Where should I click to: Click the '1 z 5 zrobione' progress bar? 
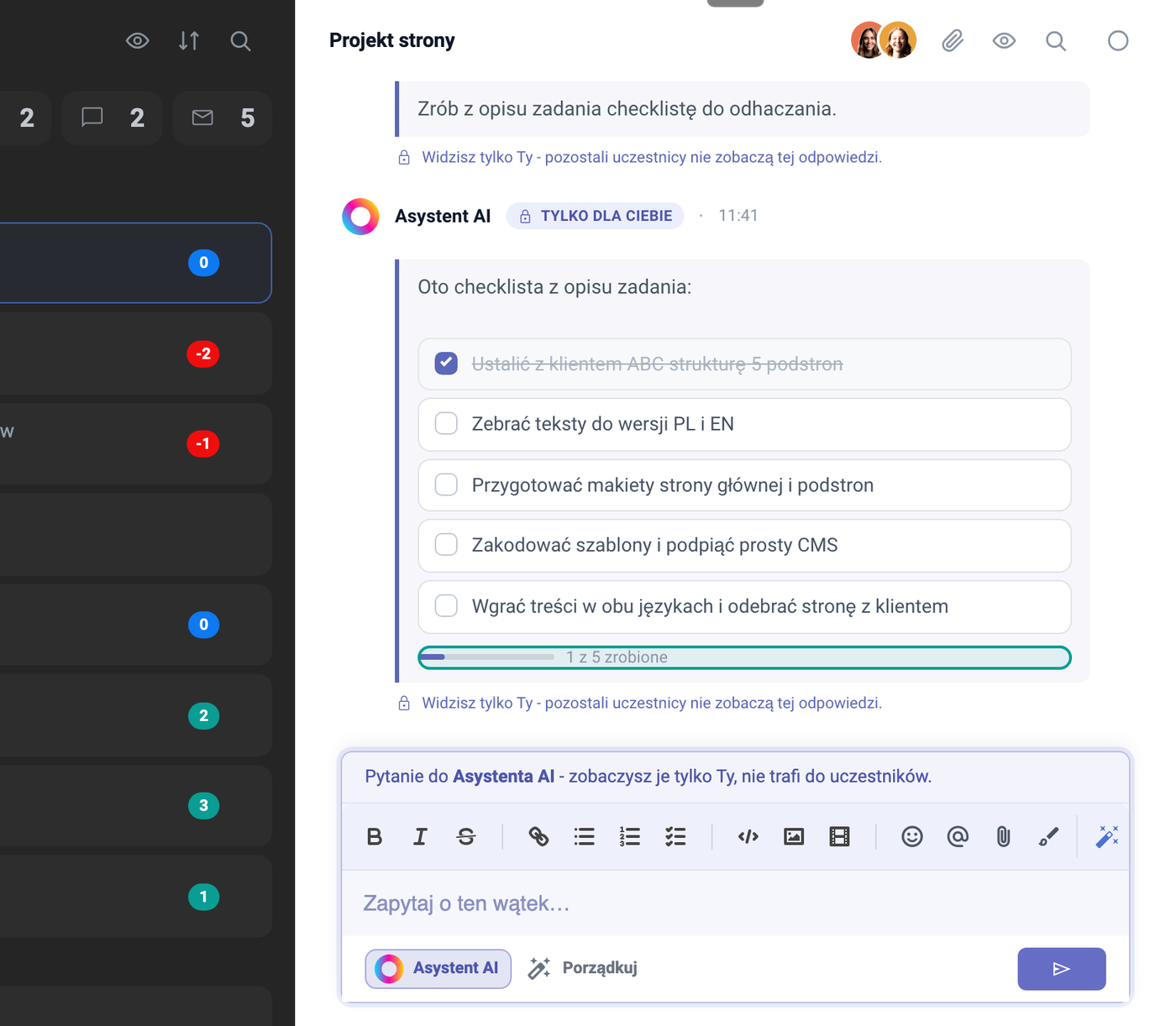[x=744, y=657]
